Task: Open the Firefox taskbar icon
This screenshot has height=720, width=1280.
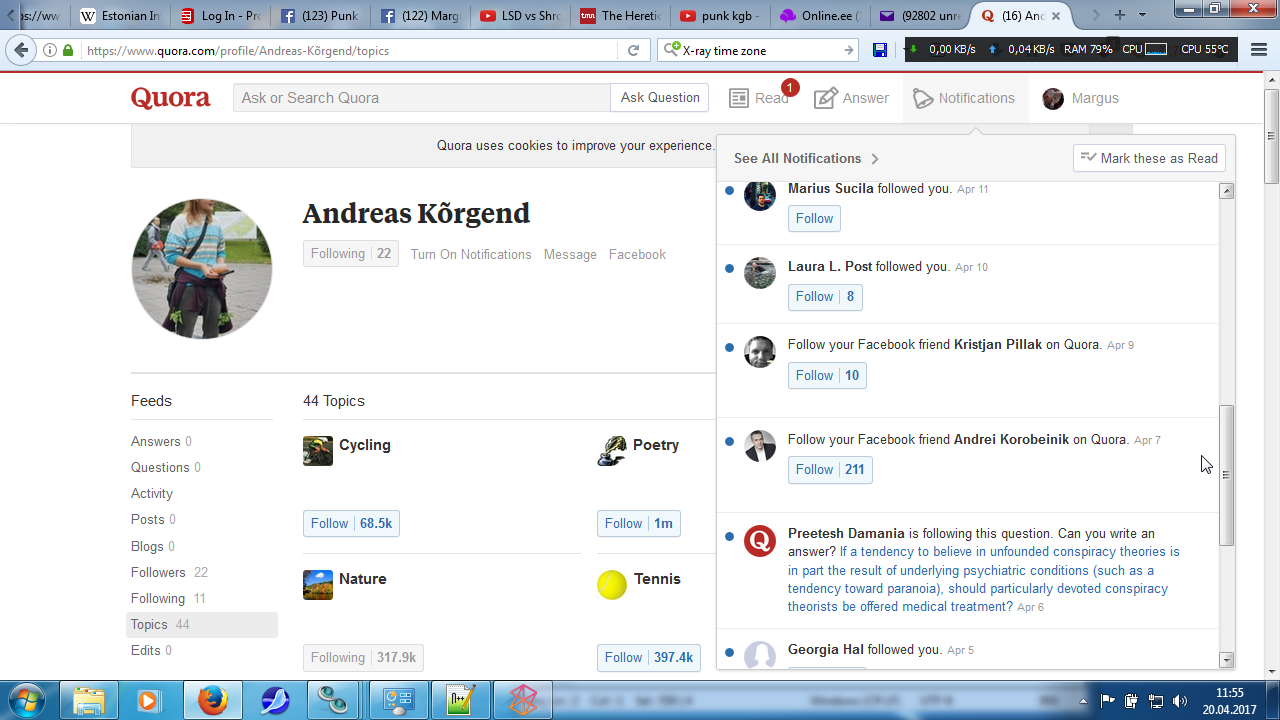Action: 211,700
